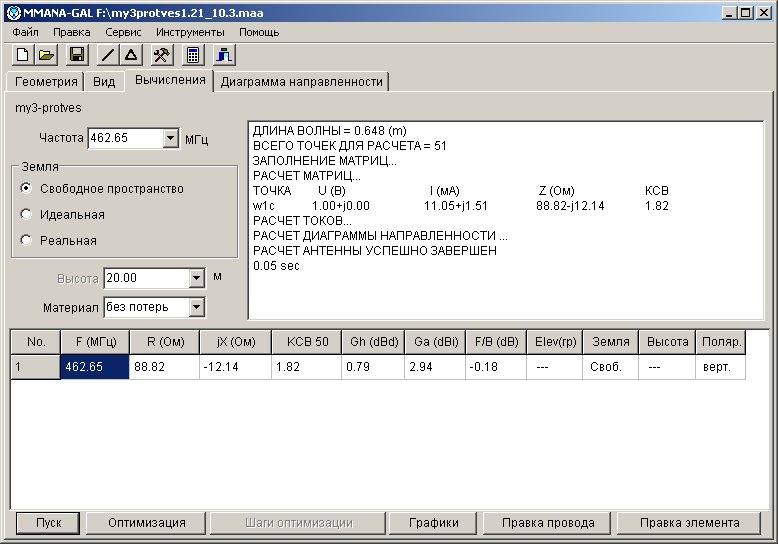Click the Оптимизация button

pyautogui.click(x=147, y=523)
